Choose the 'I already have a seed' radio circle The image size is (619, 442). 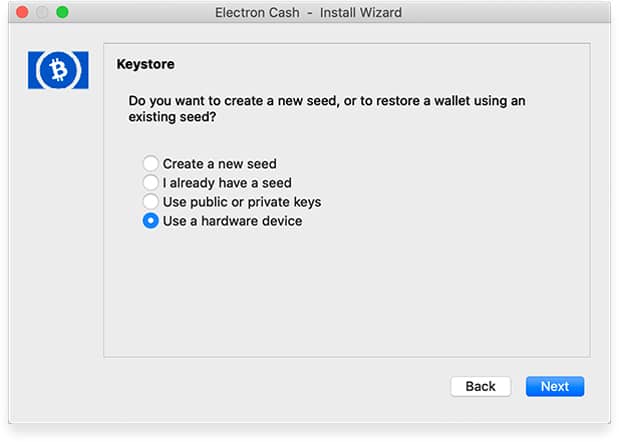tap(150, 182)
